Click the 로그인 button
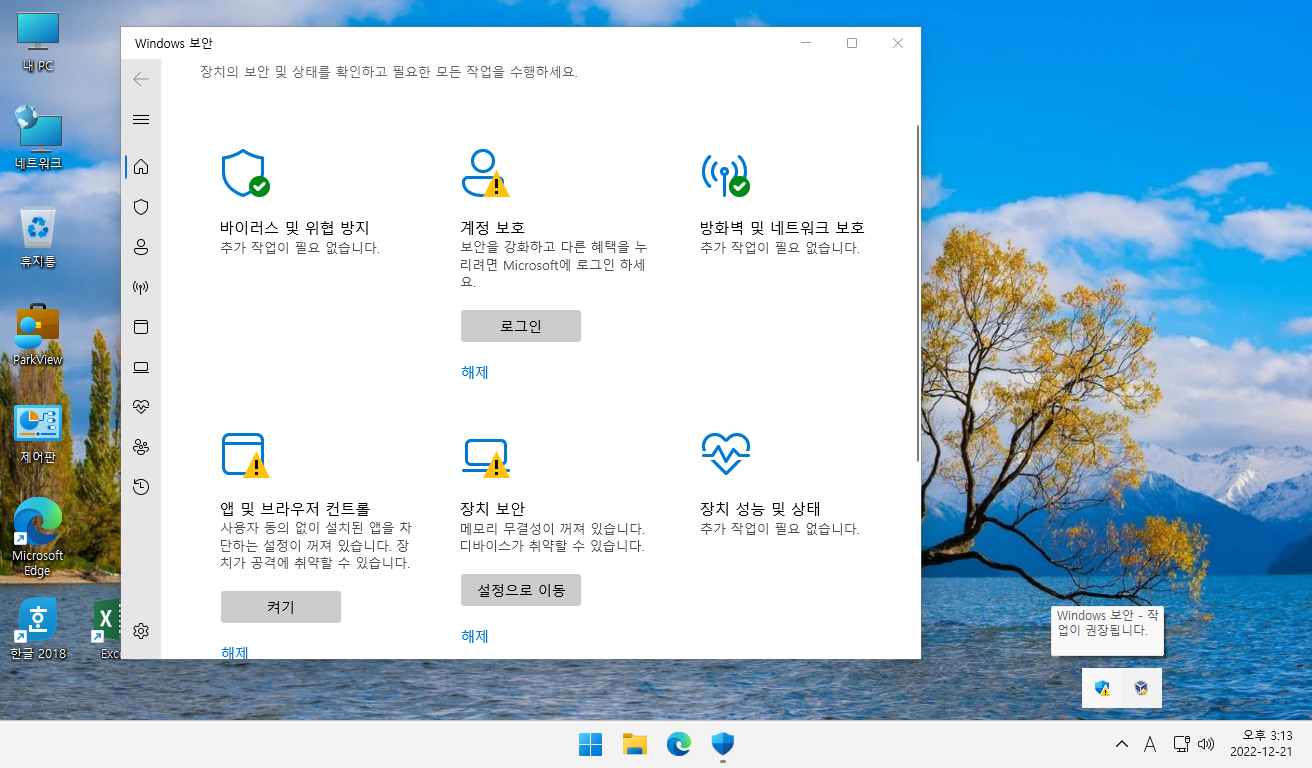The image size is (1312, 768). tap(521, 326)
